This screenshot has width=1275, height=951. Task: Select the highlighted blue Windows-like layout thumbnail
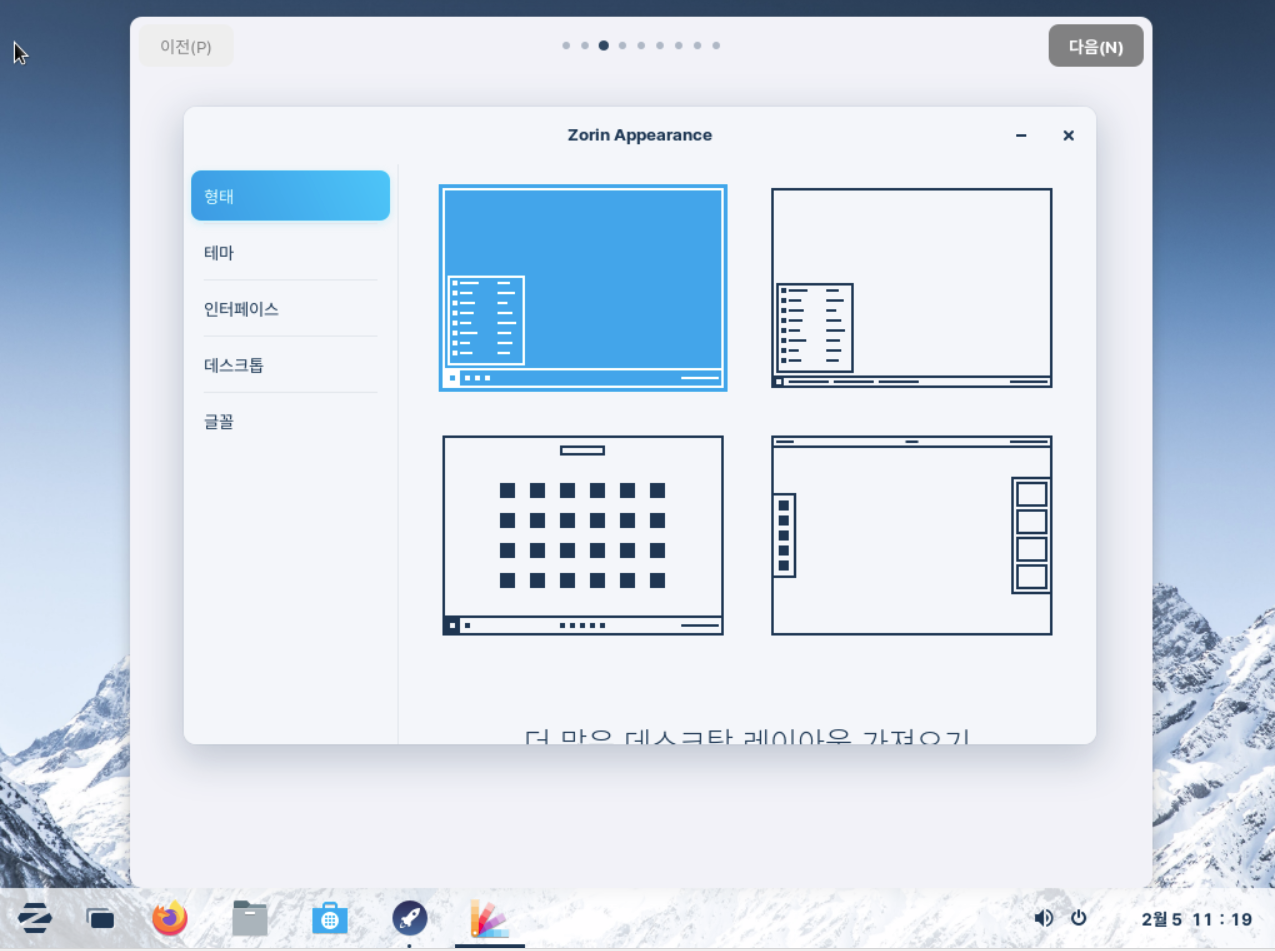[x=583, y=288]
